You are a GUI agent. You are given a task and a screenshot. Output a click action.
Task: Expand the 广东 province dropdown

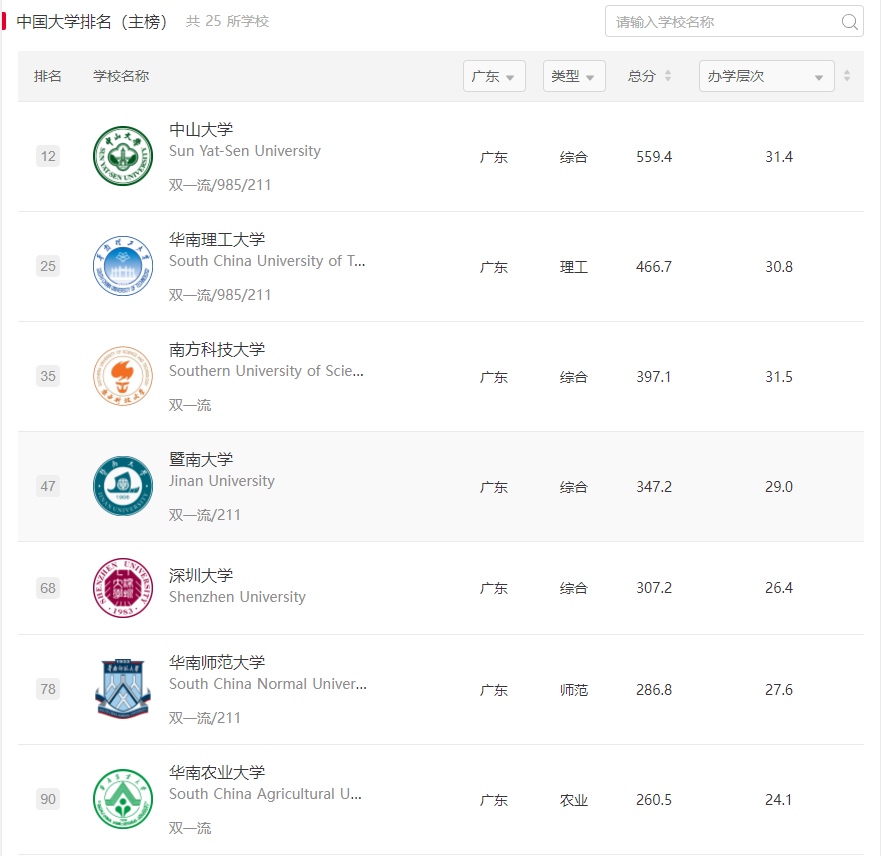coord(494,76)
